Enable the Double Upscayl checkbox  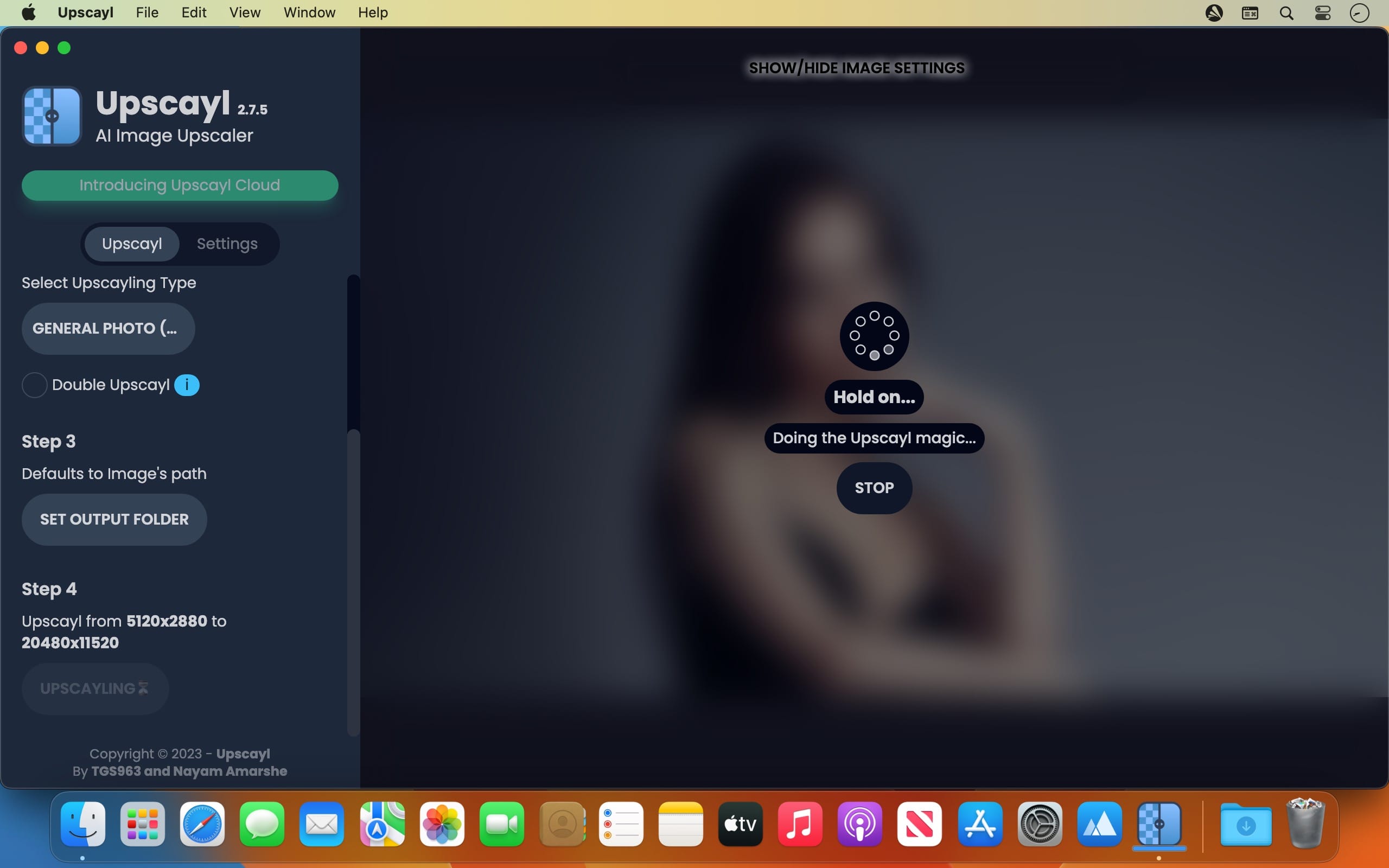[34, 385]
